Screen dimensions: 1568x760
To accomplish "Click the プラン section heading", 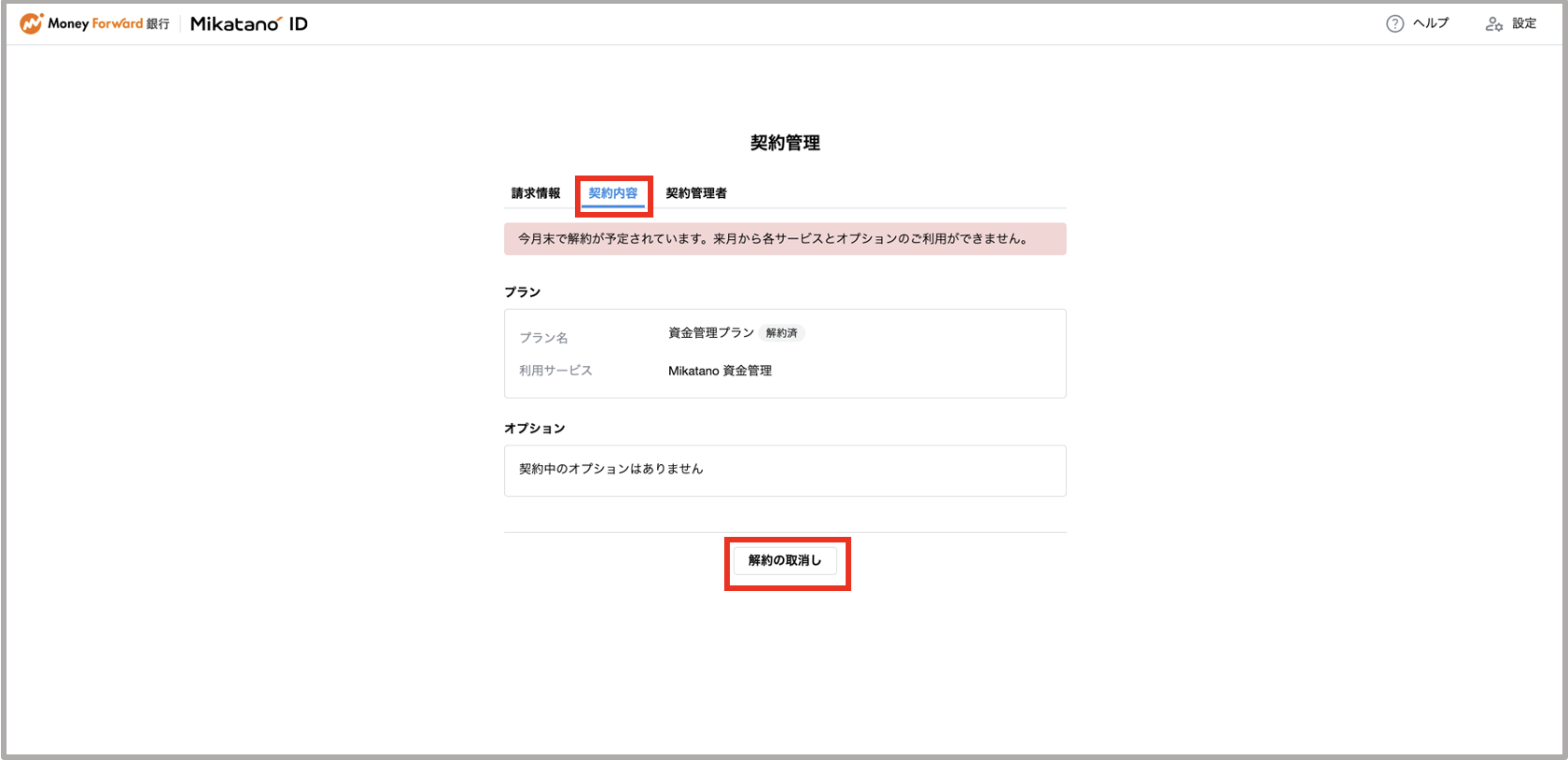I will coord(523,292).
